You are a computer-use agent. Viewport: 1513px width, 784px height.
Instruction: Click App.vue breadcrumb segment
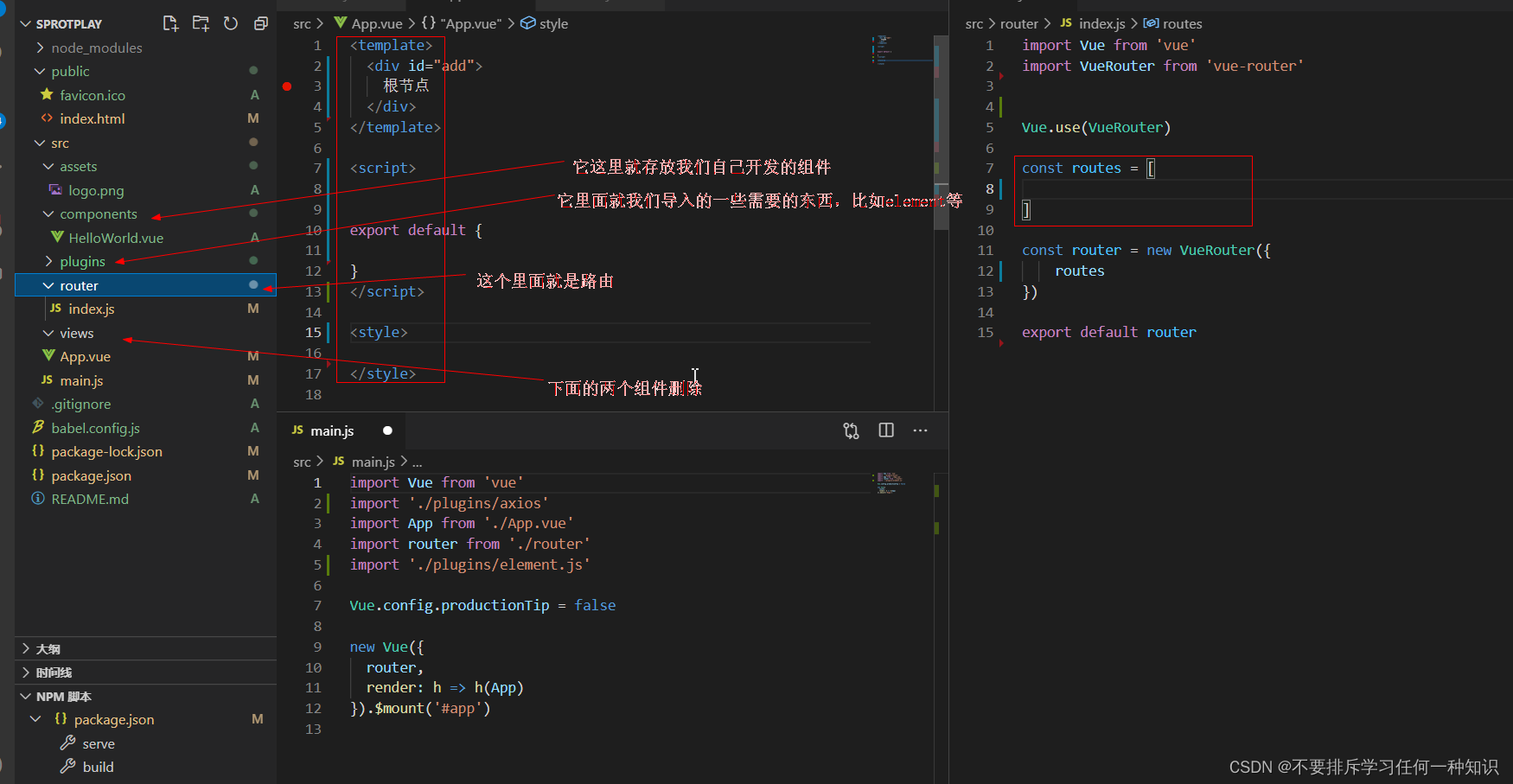(377, 24)
